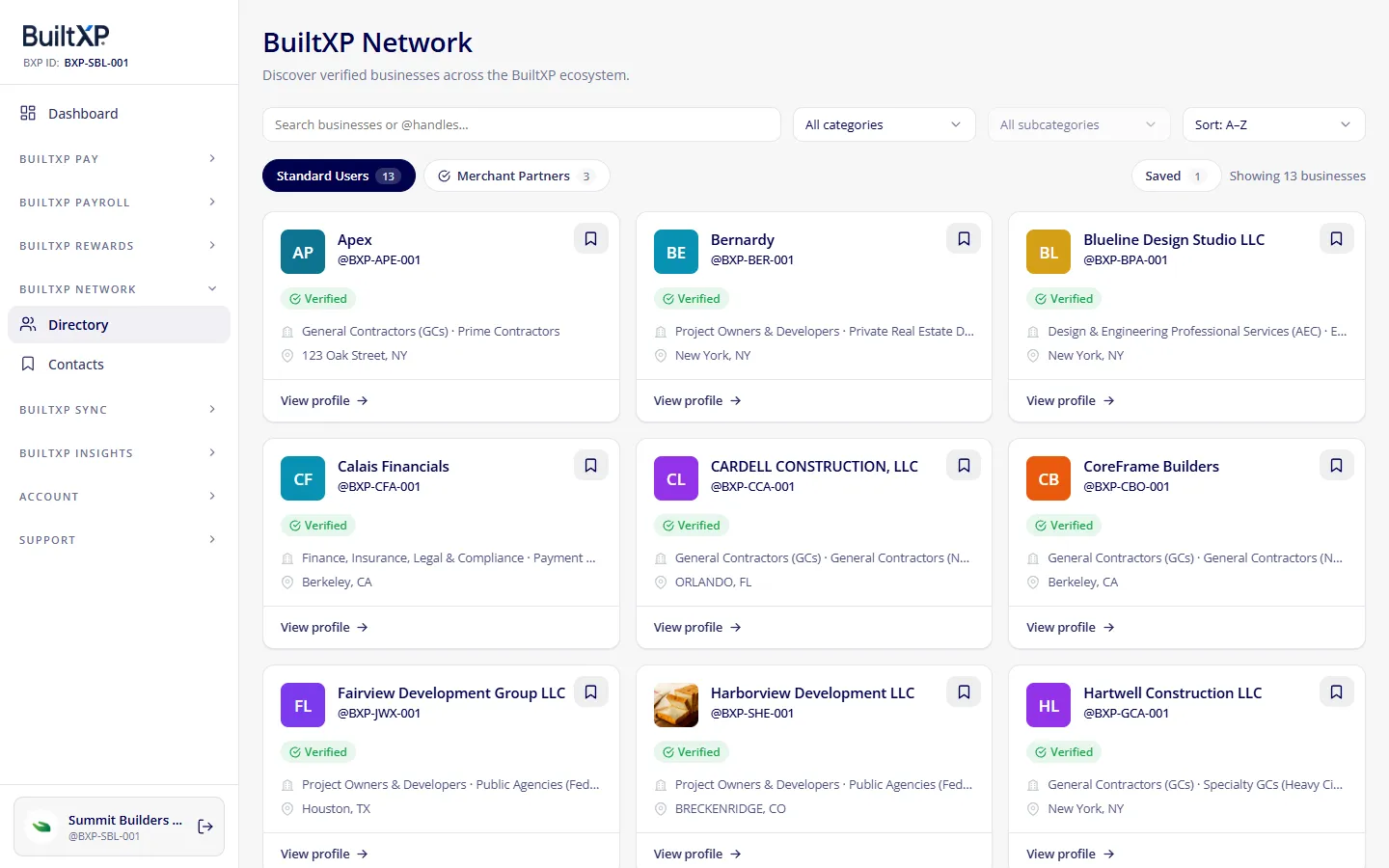Expand the BuiltXP Rewards section
Image resolution: width=1389 pixels, height=868 pixels.
(119, 246)
